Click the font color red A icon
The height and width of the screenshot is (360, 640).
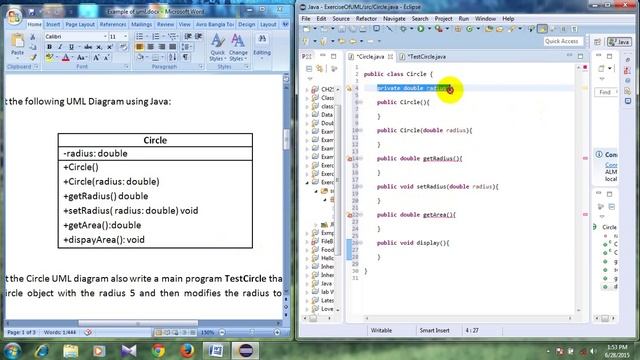[66, 58]
